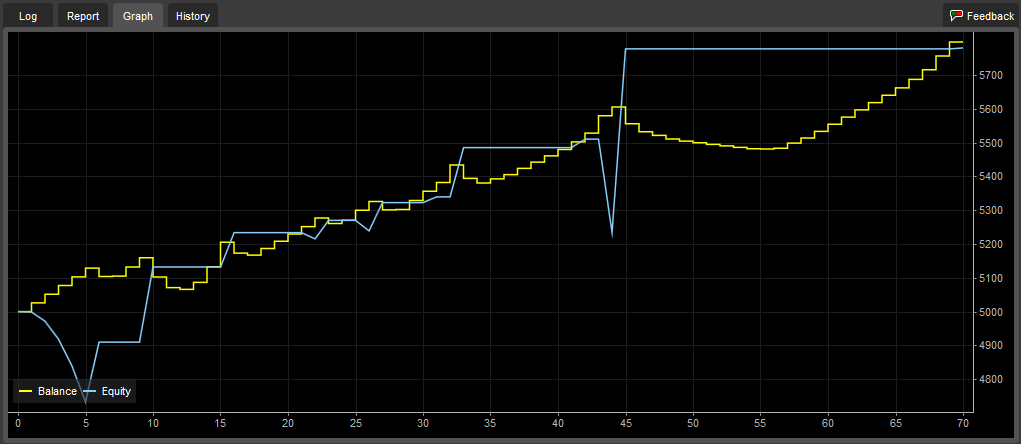1021x444 pixels.
Task: Open the Report tab
Action: 83,16
